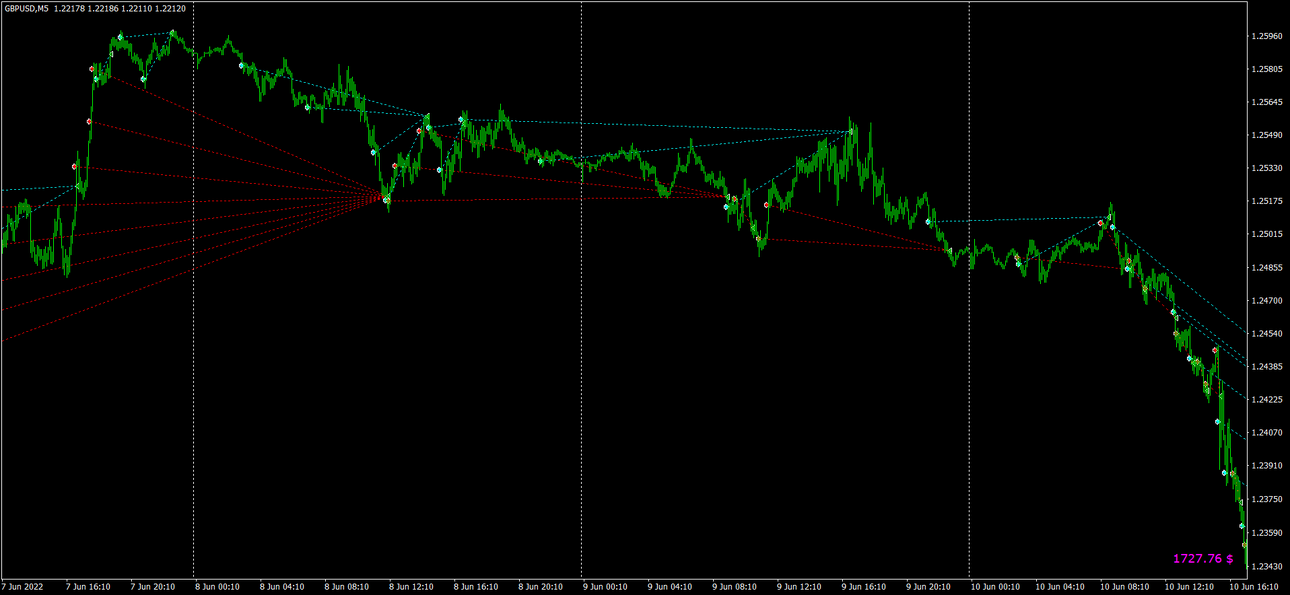This screenshot has height=595, width=1290.
Task: Select price level 1.24700
Action: point(1267,301)
